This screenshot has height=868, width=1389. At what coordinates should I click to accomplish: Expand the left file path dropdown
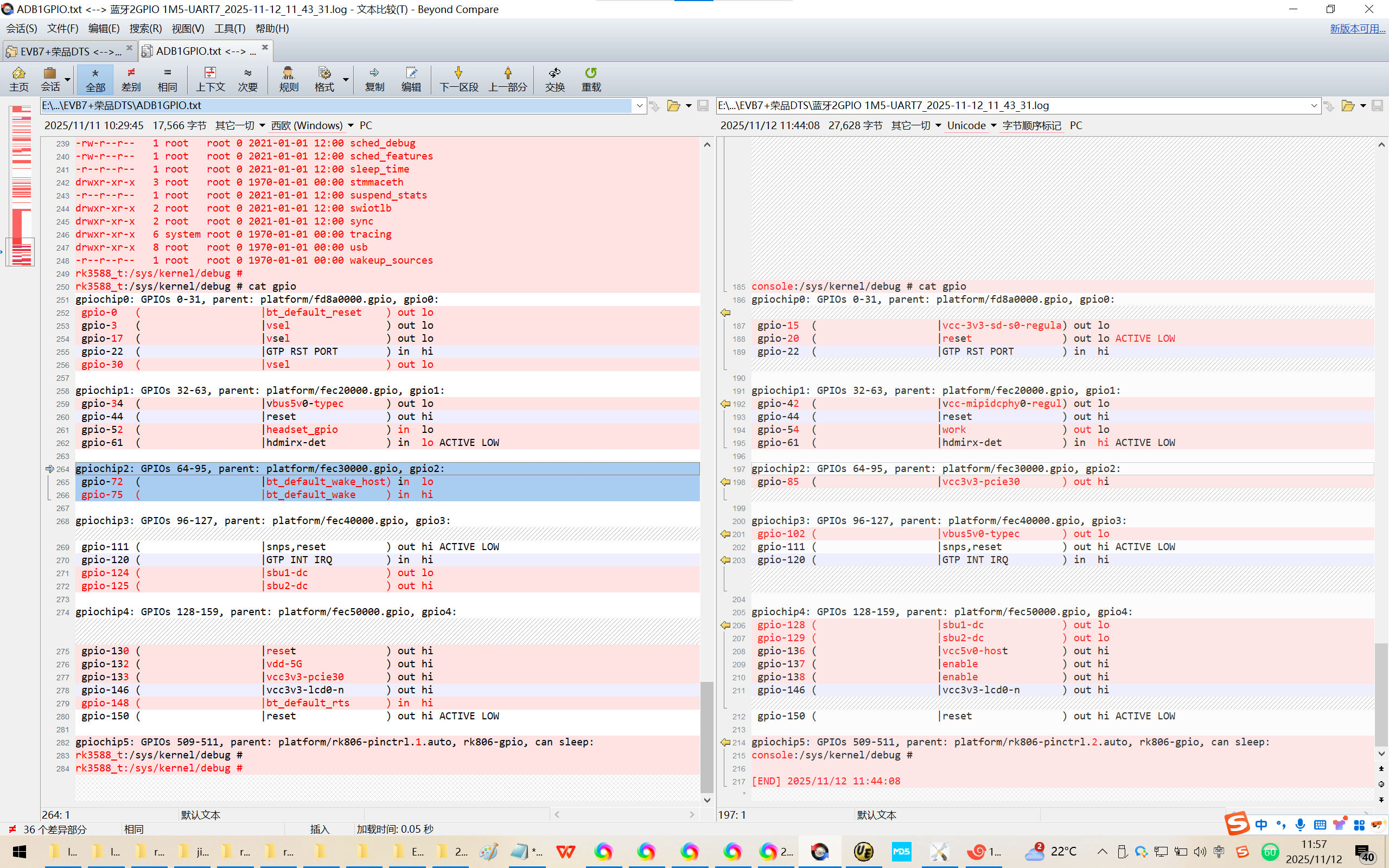(639, 106)
